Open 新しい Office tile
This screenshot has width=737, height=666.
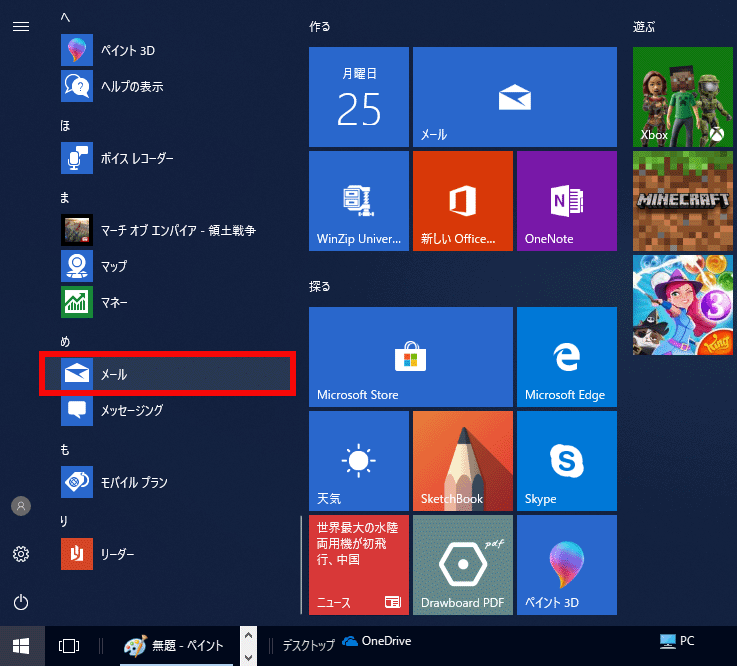pyautogui.click(x=463, y=201)
